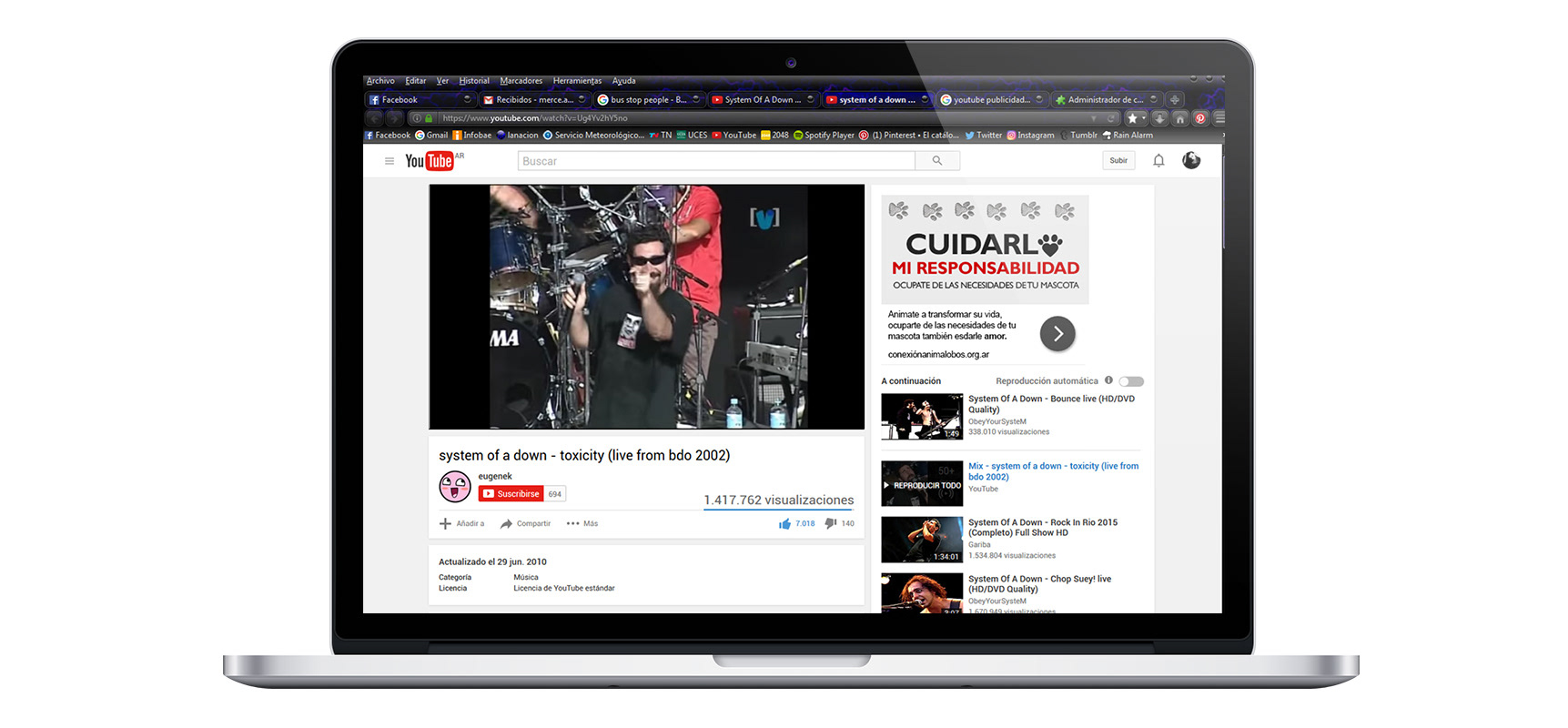Reload page with the refresh icon
The width and height of the screenshot is (1568, 728).
[x=1110, y=118]
